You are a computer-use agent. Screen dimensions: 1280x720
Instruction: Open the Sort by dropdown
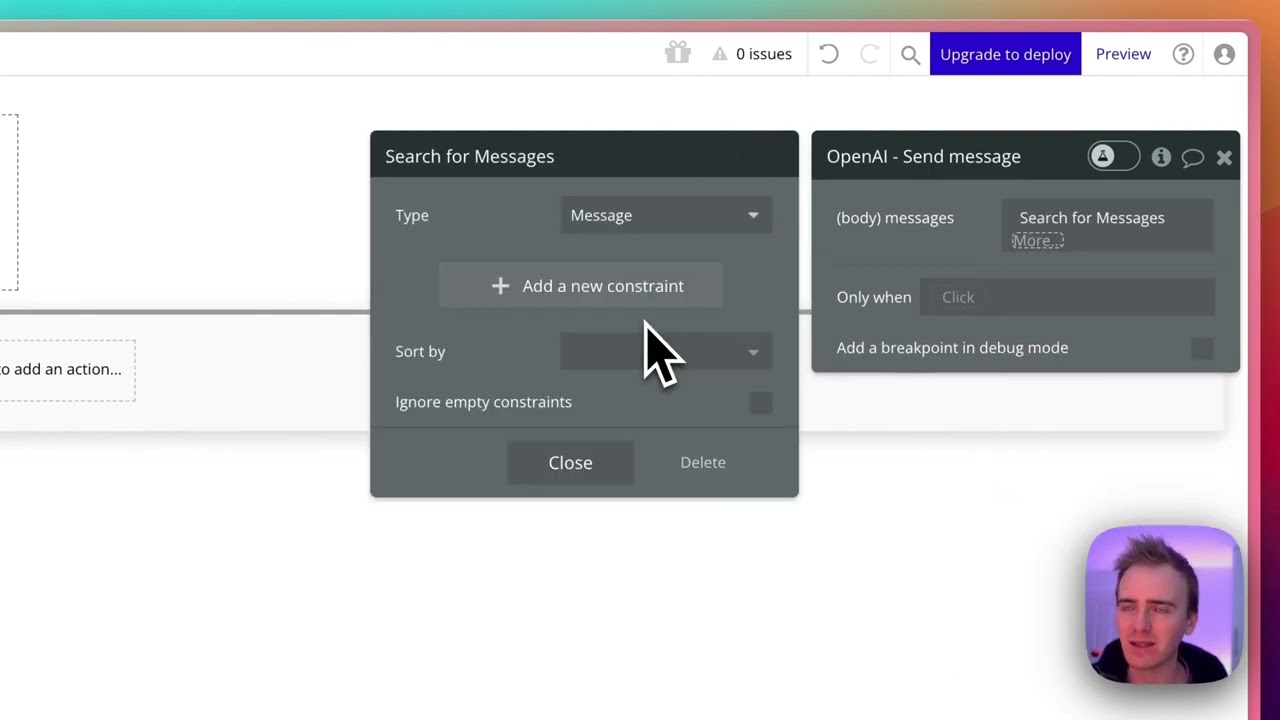[666, 352]
